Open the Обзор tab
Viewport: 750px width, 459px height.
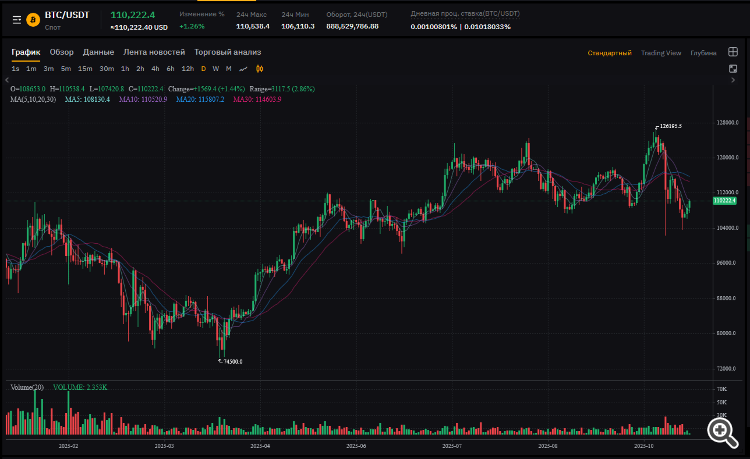(x=62, y=52)
